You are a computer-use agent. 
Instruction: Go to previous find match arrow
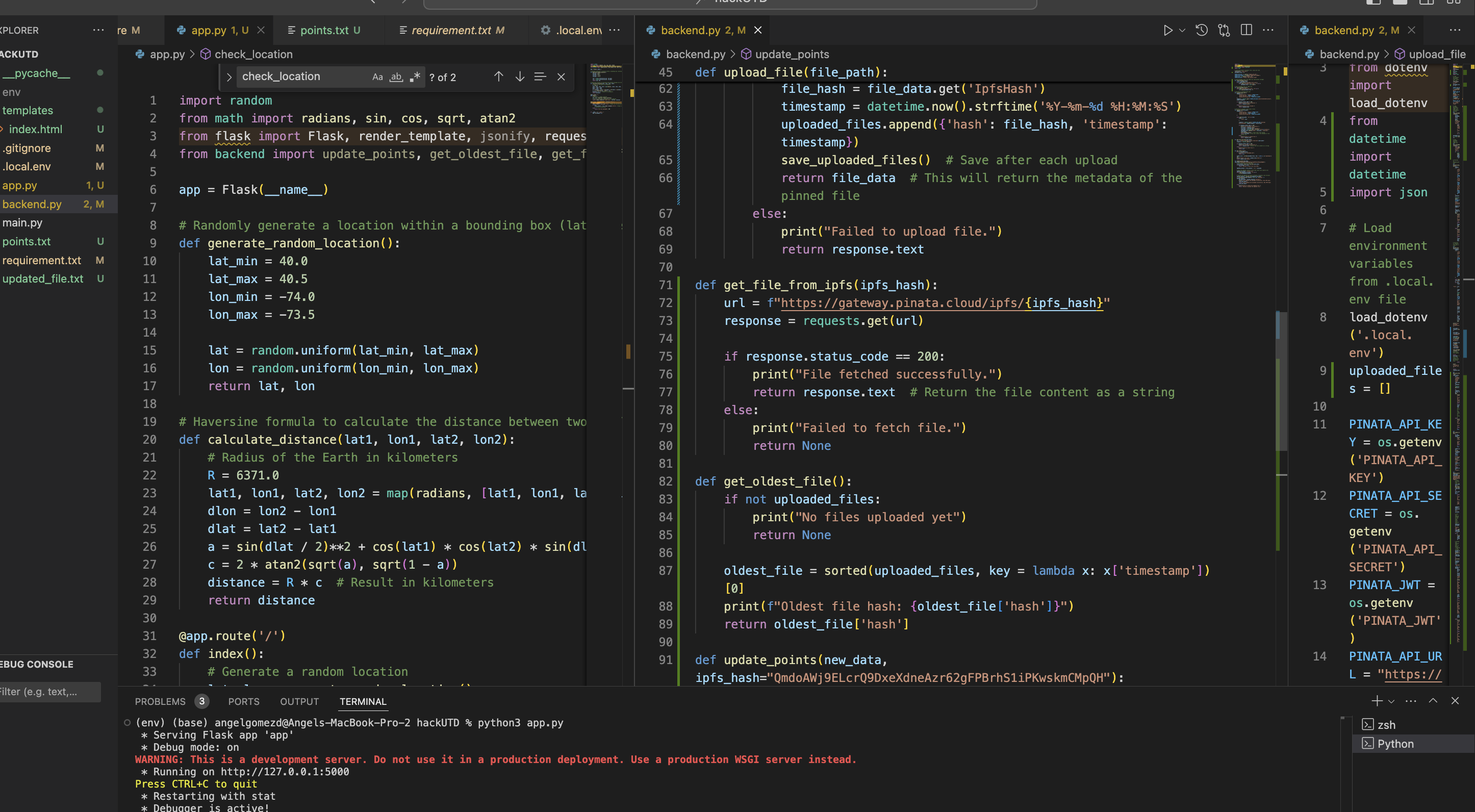pyautogui.click(x=498, y=77)
